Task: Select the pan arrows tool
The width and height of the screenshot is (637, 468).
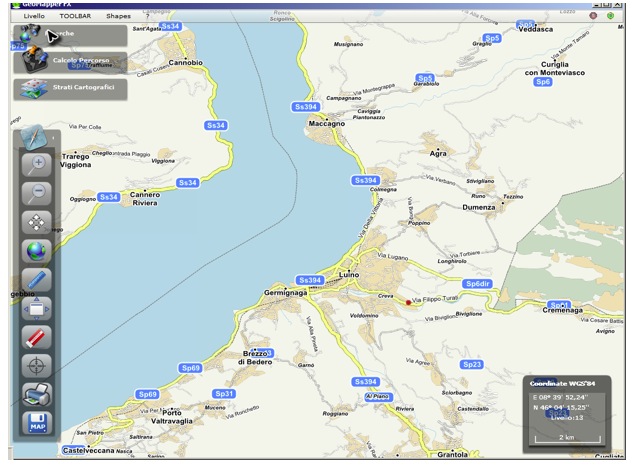Action: 37,221
